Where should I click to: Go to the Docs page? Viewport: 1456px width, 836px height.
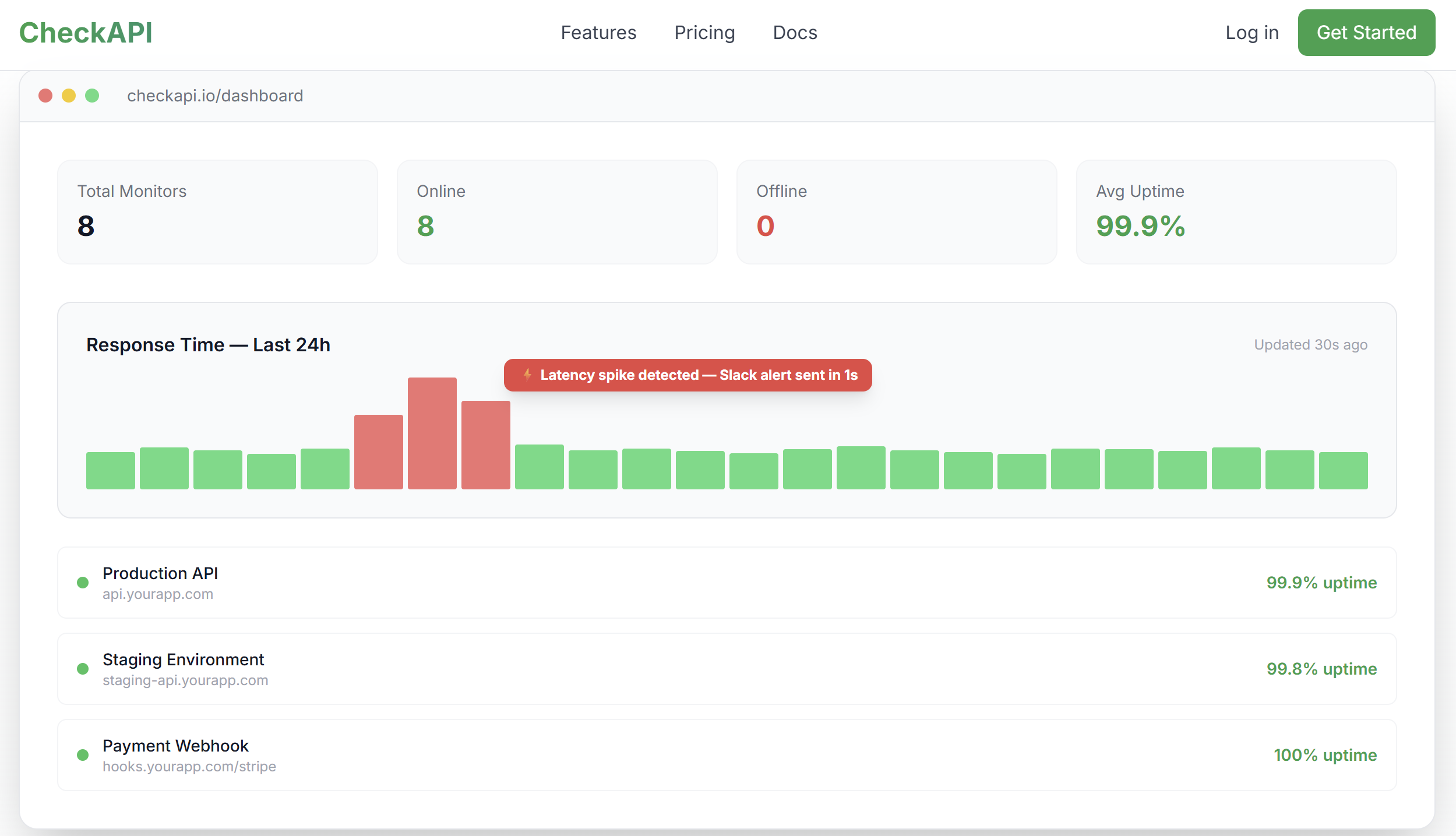click(795, 33)
